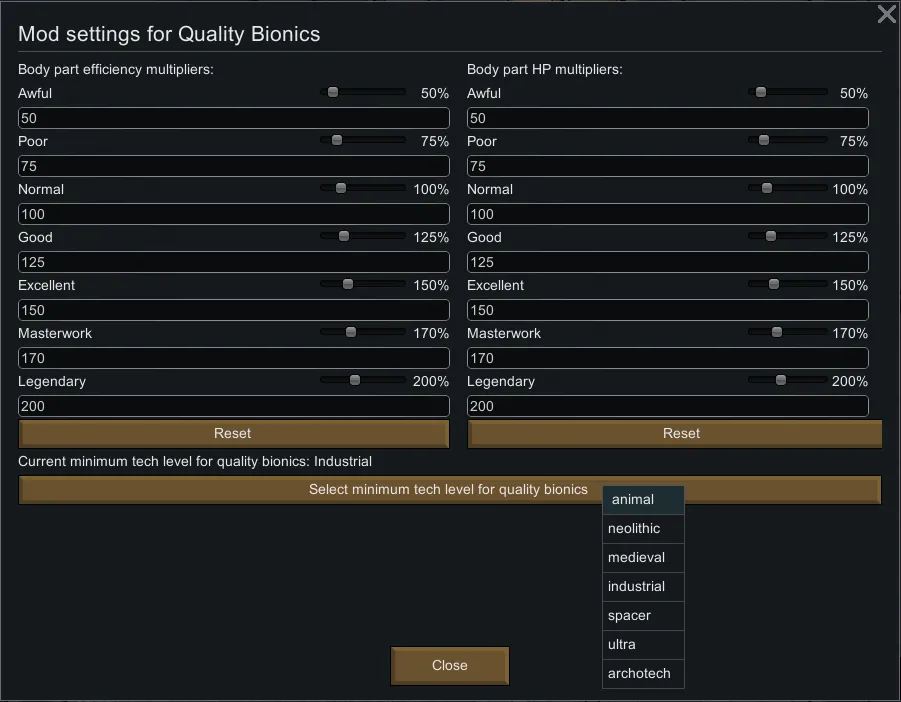The height and width of the screenshot is (702, 901).
Task: Select animal tech level option
Action: [x=643, y=500]
